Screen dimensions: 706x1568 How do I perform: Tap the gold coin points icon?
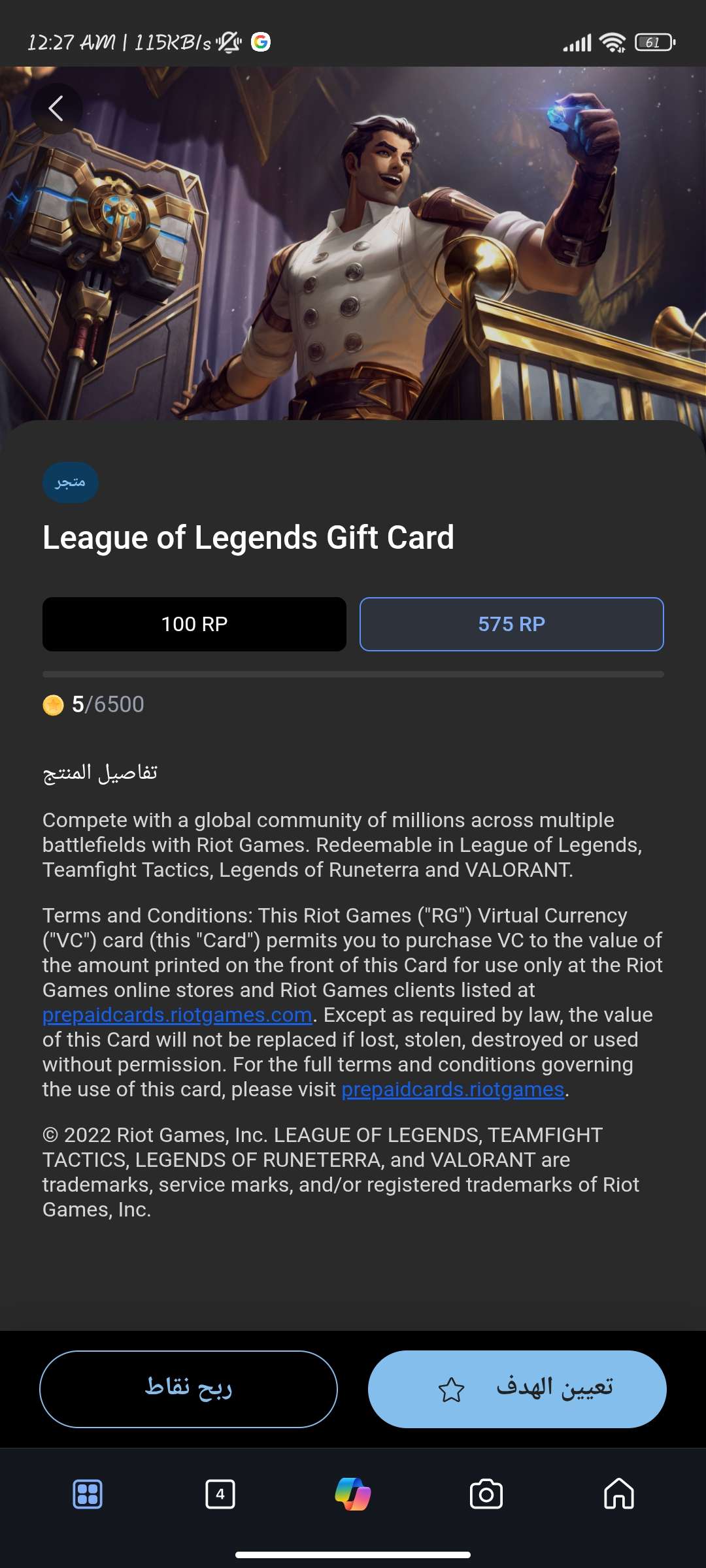[53, 705]
